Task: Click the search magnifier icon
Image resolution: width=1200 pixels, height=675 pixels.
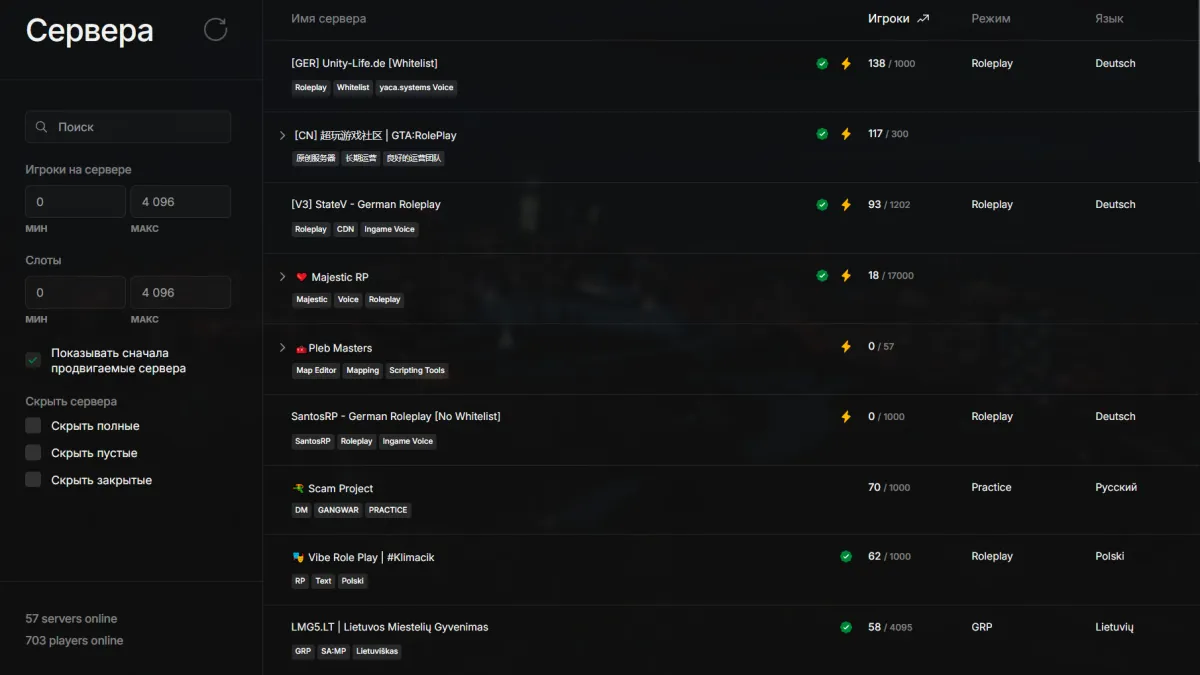Action: [41, 127]
